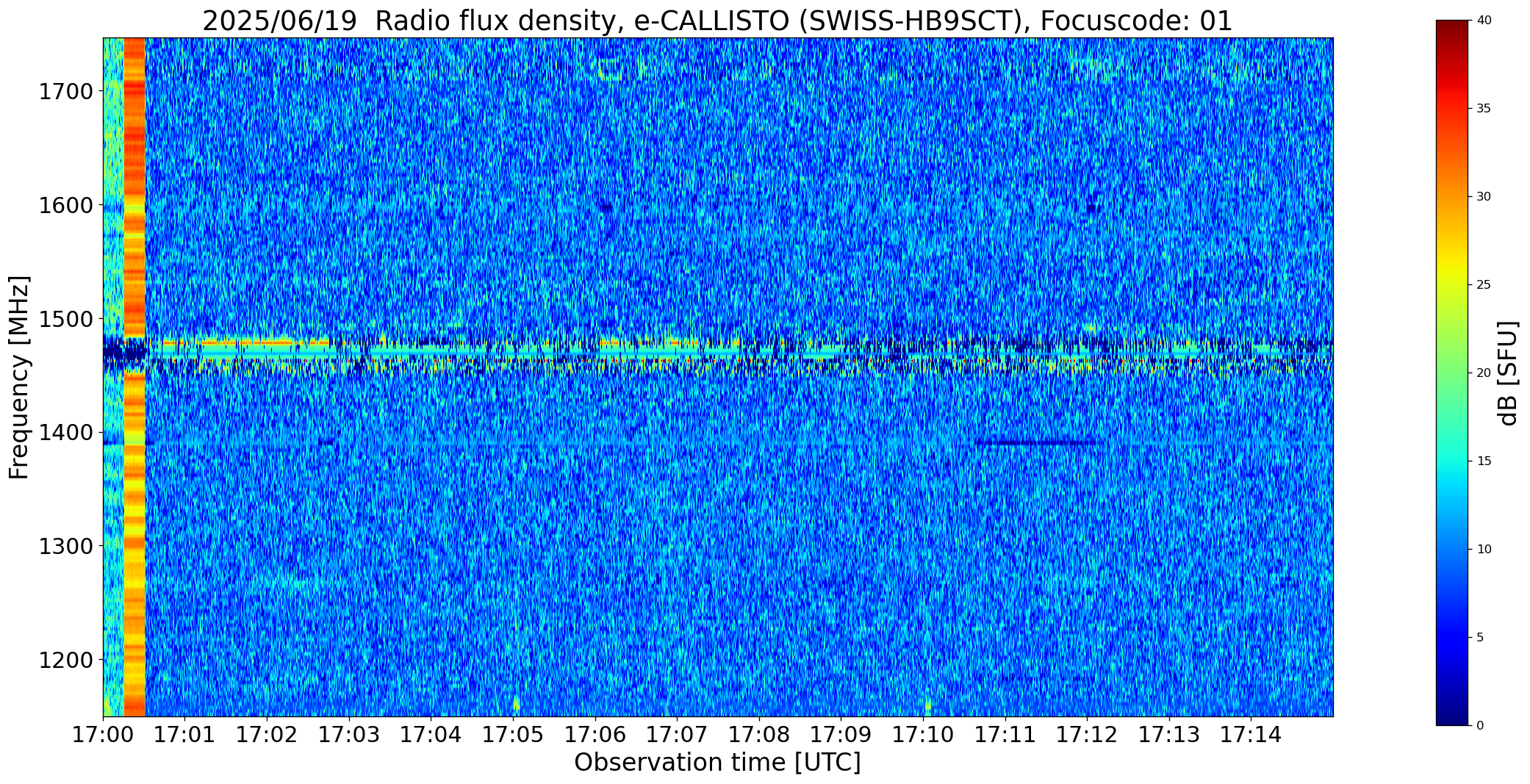Click the 1500 frequency tick label

tap(66, 319)
